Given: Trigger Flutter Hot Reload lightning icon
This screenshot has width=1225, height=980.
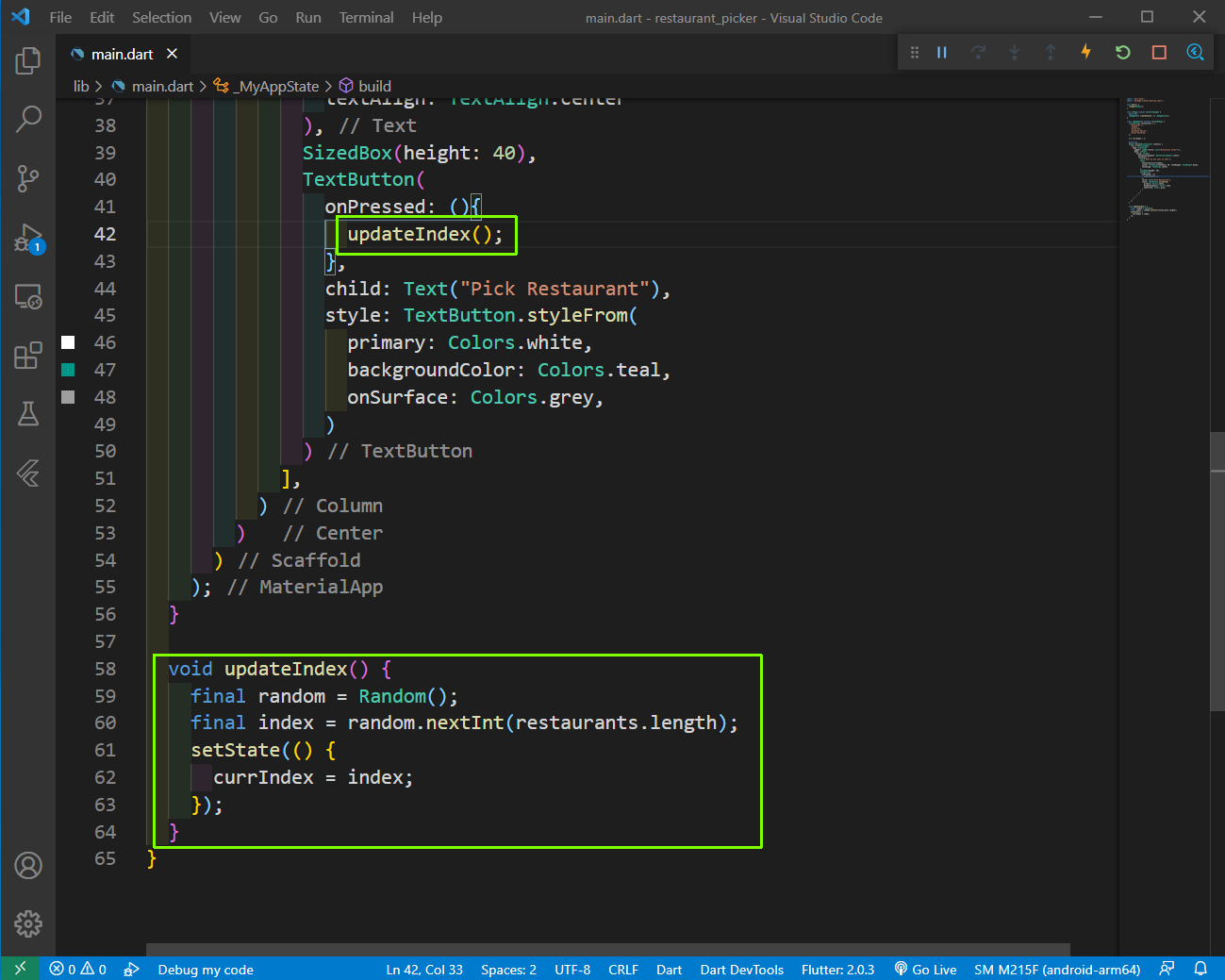Looking at the screenshot, I should tap(1086, 52).
